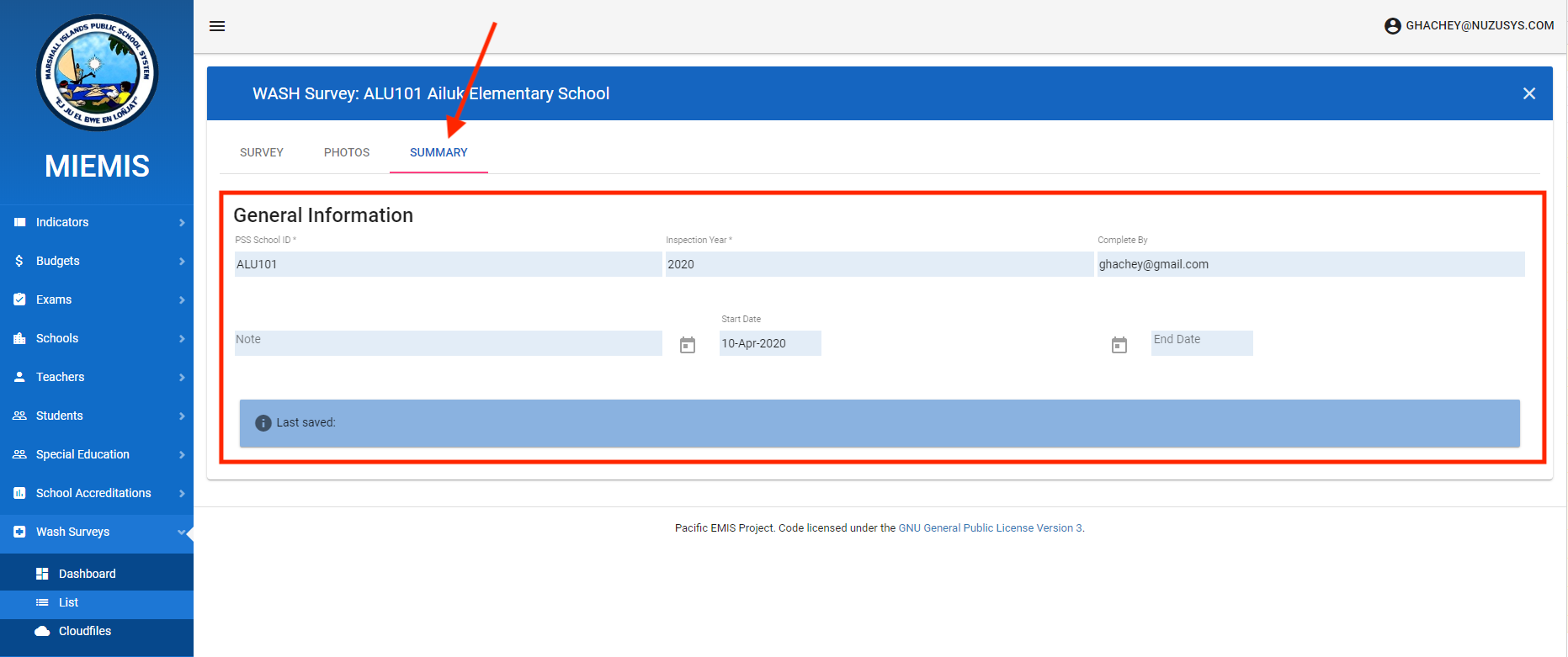This screenshot has height=657, width=1568.
Task: Click the PSS School ID field
Action: click(x=448, y=264)
